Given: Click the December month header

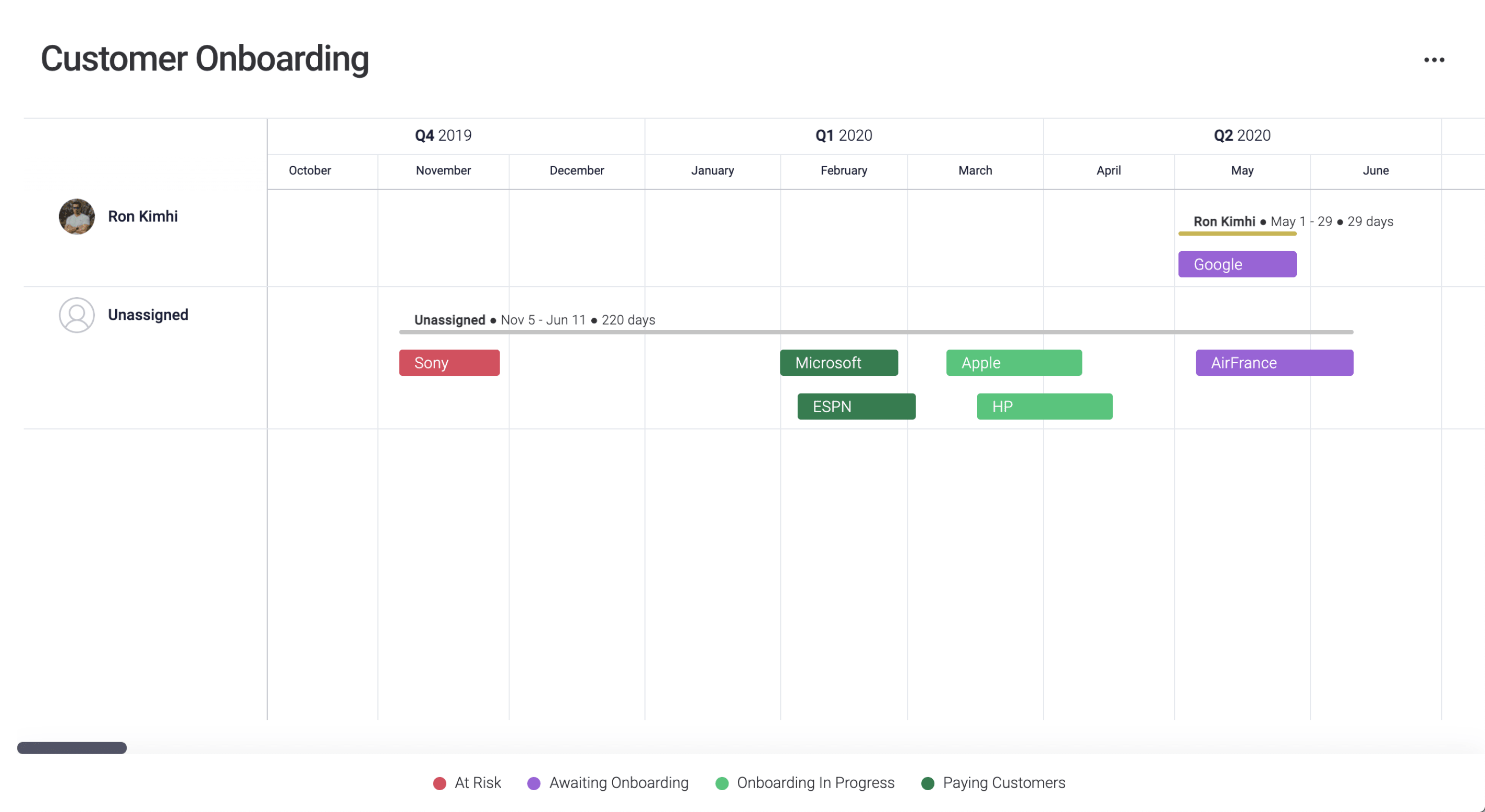Looking at the screenshot, I should point(577,170).
